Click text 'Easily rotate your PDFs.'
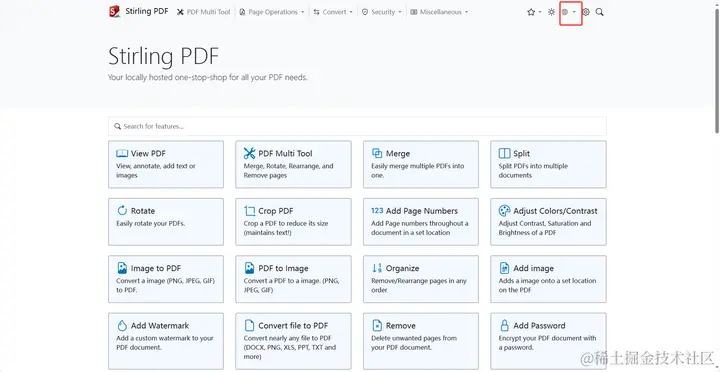The image size is (720, 372). coord(151,224)
